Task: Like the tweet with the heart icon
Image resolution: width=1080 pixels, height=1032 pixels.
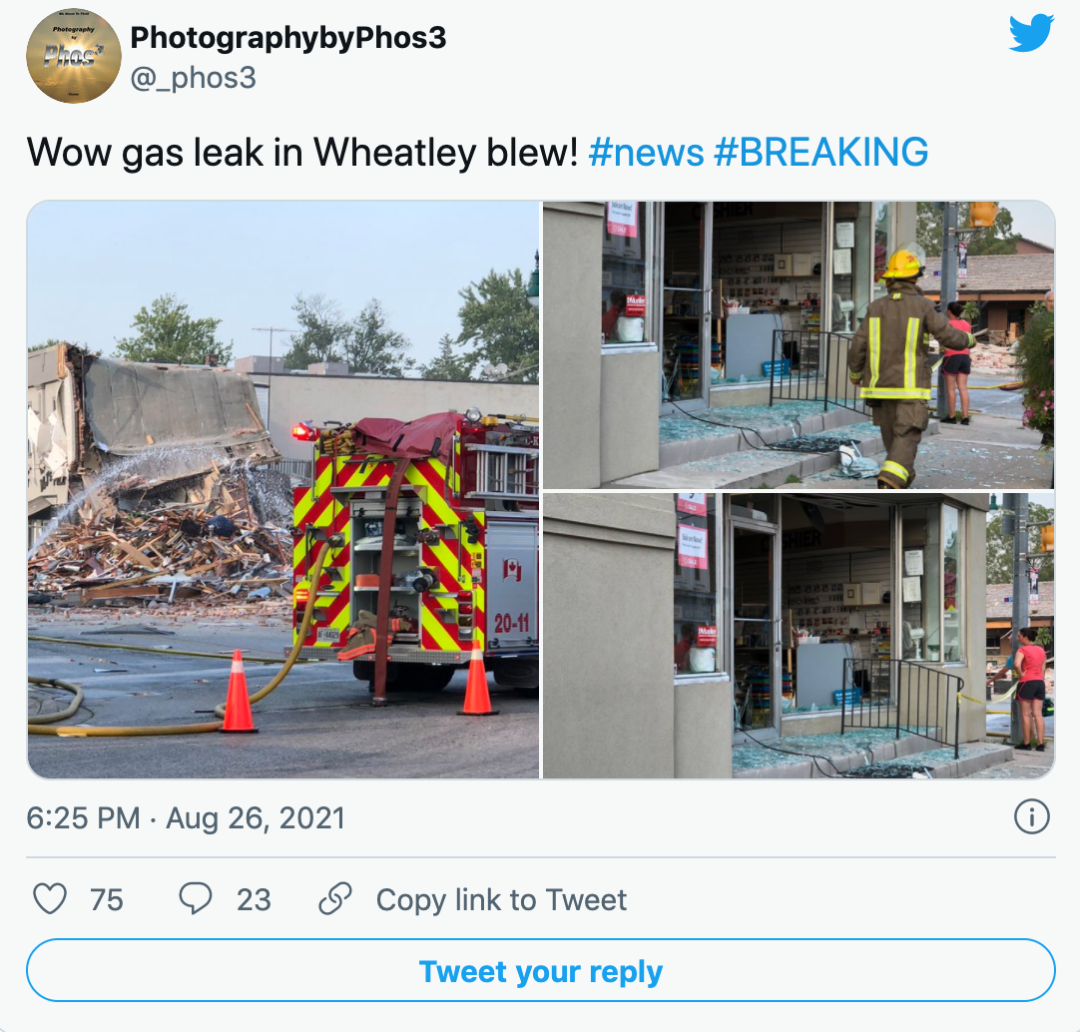Action: point(50,899)
